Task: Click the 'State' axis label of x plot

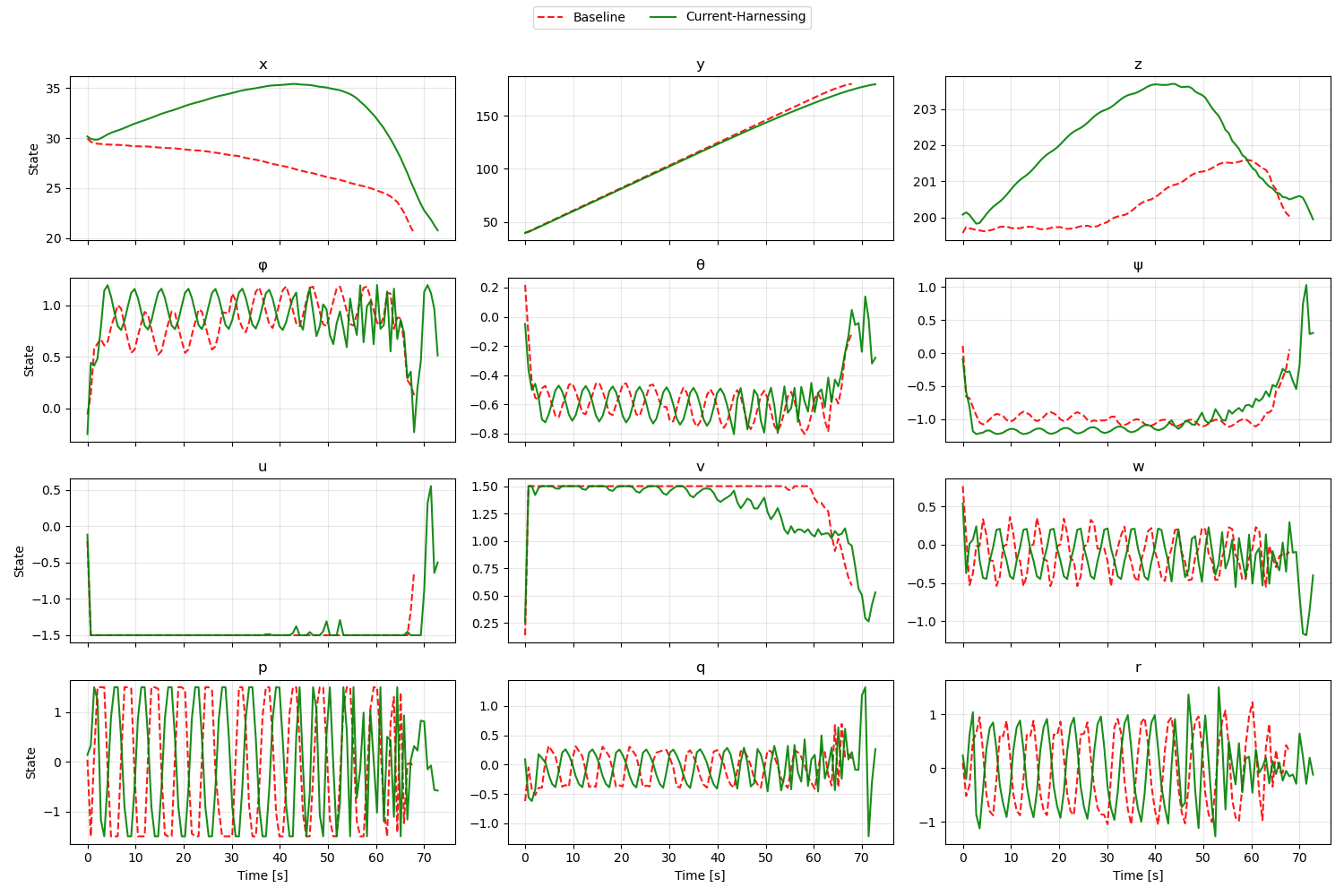Action: tap(34, 159)
